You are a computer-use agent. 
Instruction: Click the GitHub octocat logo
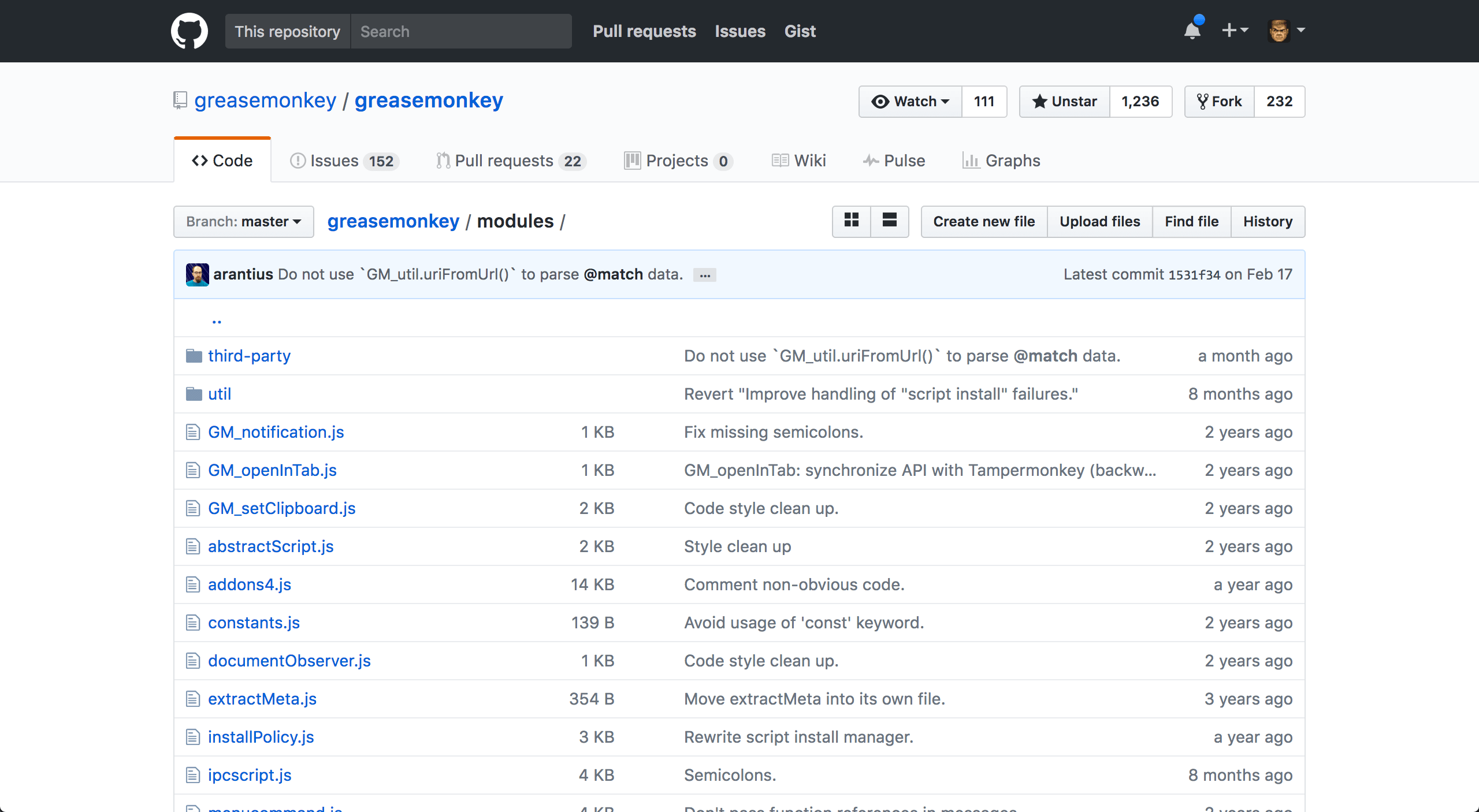189,31
